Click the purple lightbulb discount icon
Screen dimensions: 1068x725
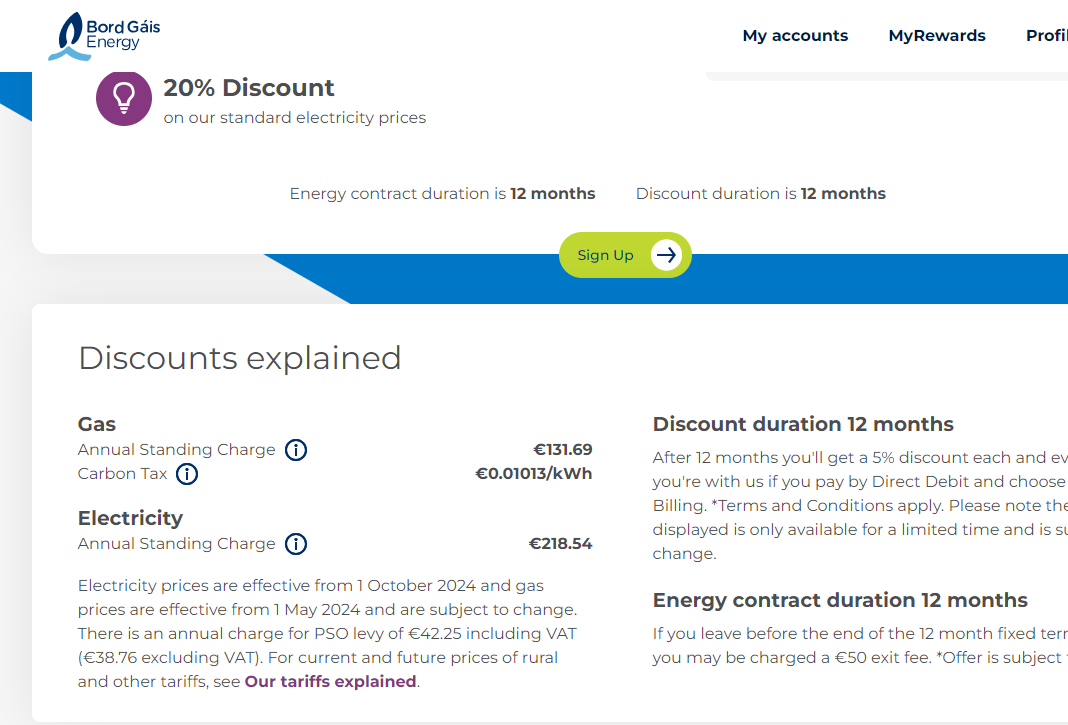124,98
